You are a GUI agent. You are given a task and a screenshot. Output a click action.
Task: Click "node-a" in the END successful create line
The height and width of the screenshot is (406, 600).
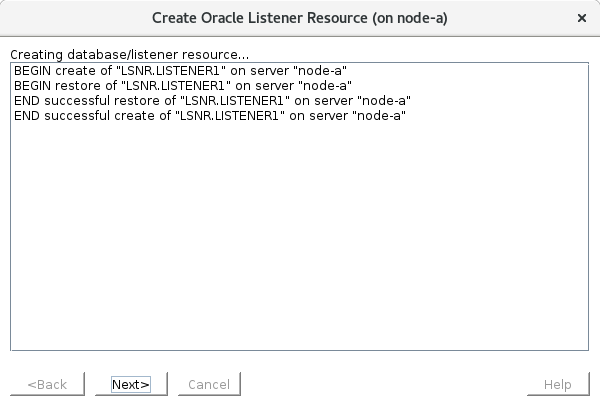point(382,116)
